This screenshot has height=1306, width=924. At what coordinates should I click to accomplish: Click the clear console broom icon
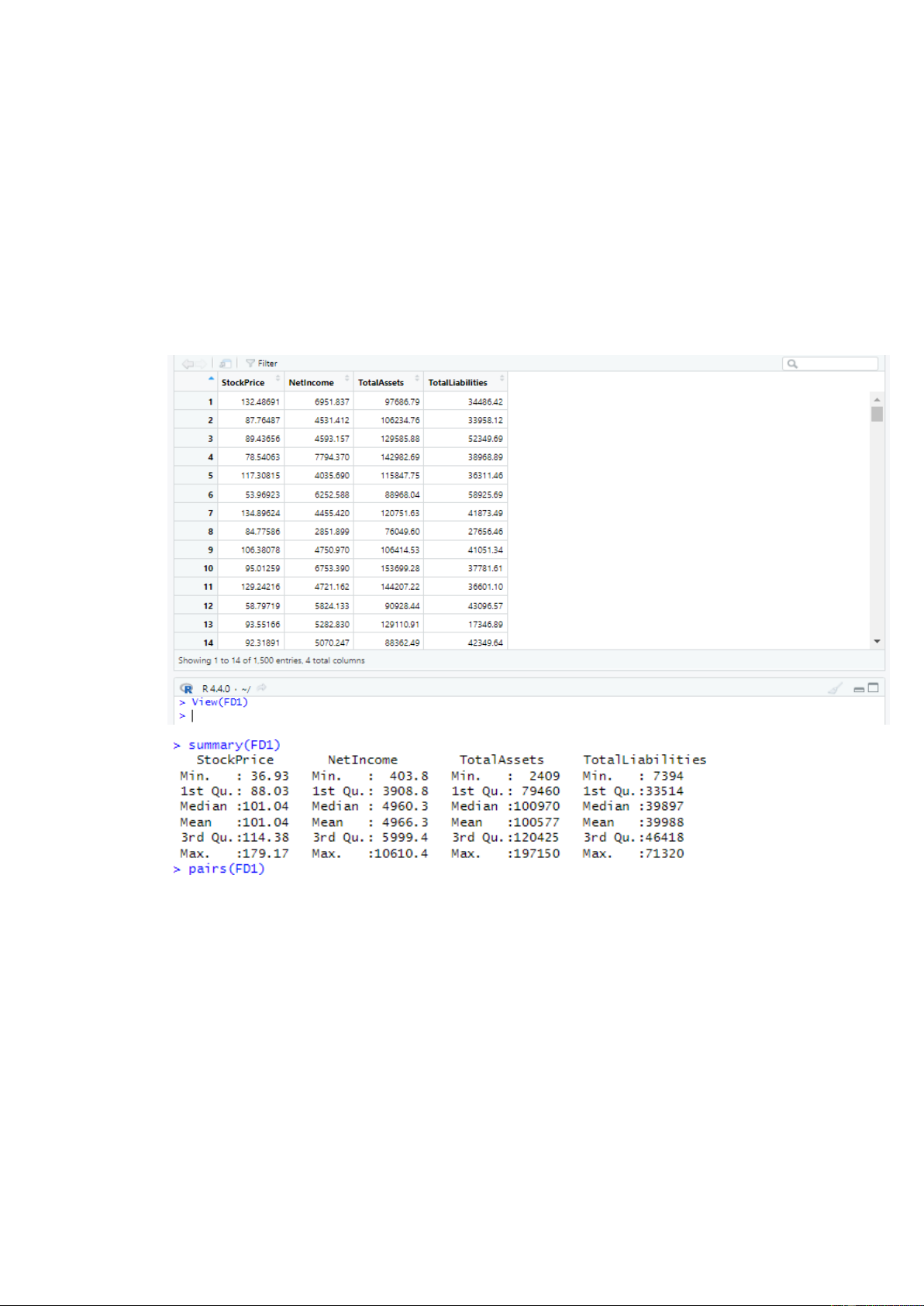point(835,688)
